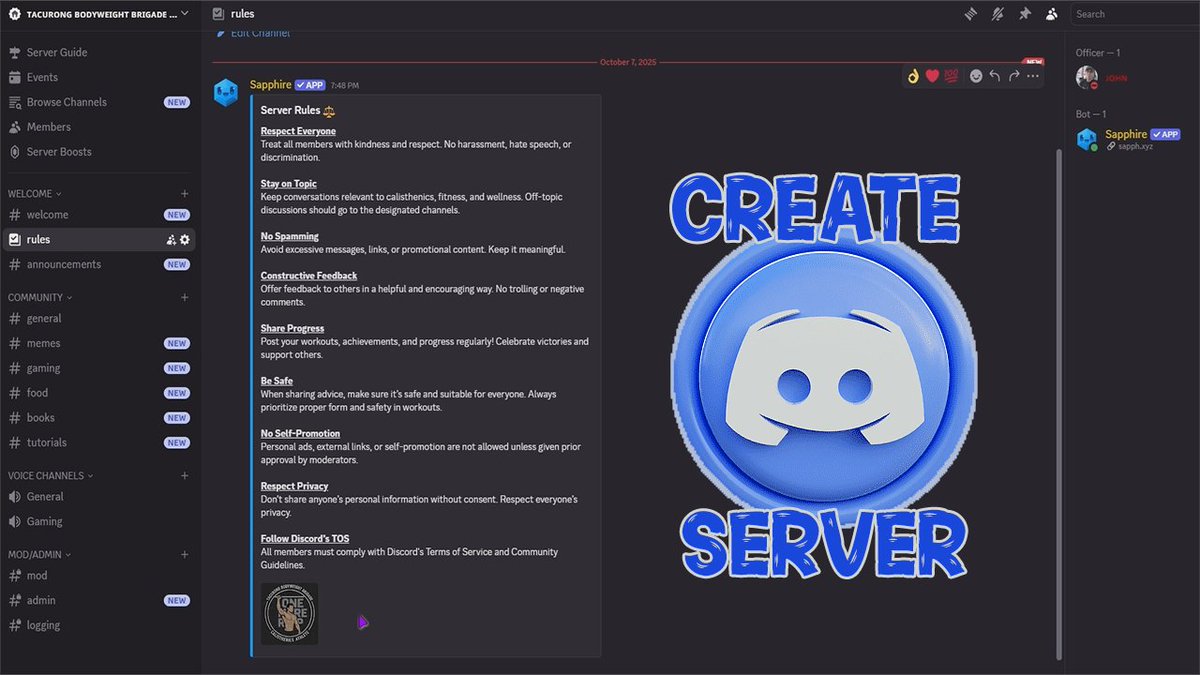Click the rules channel name in header
Screen dimensions: 1200x675
point(242,14)
